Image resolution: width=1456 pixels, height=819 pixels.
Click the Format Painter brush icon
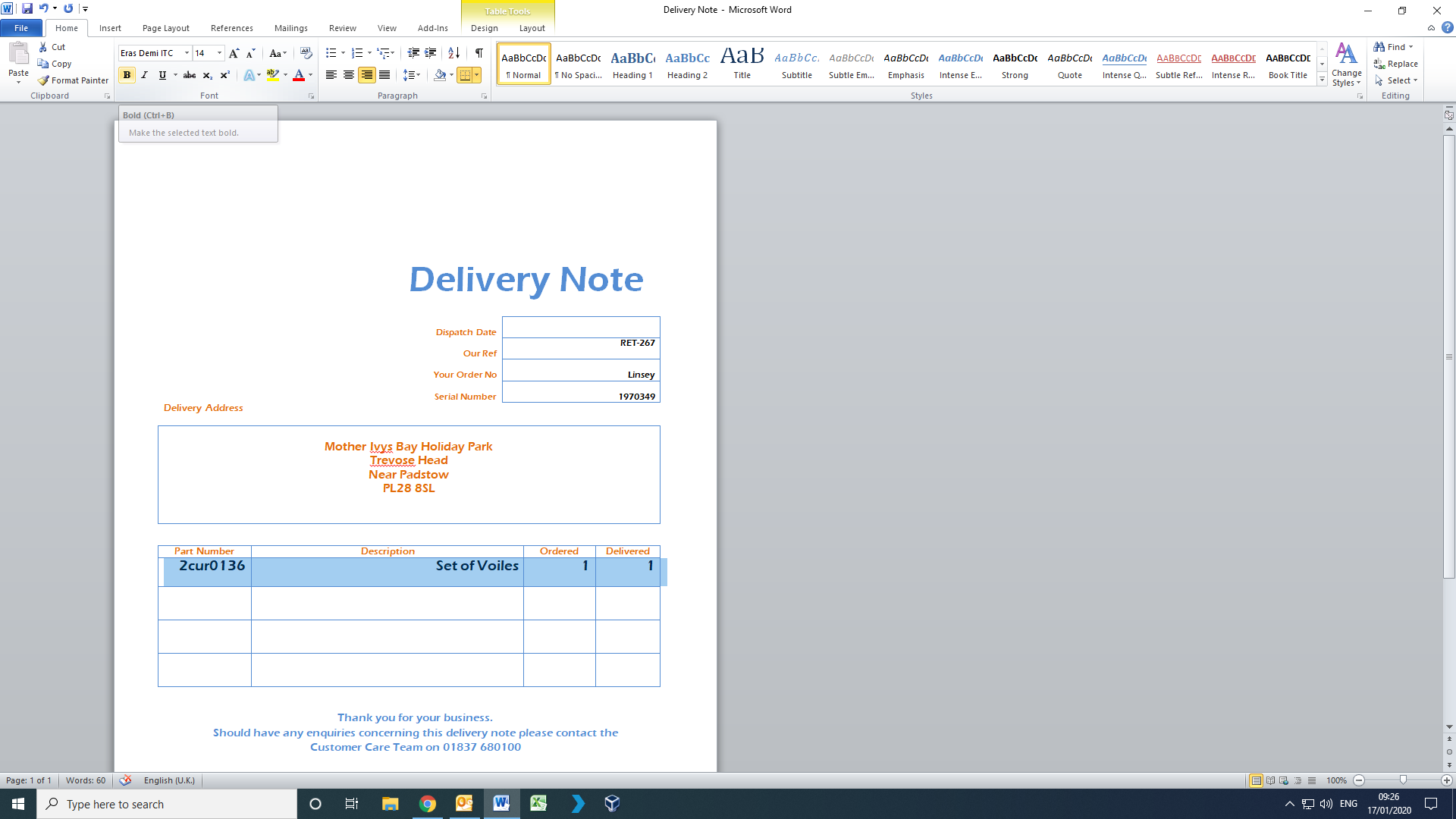click(x=44, y=80)
